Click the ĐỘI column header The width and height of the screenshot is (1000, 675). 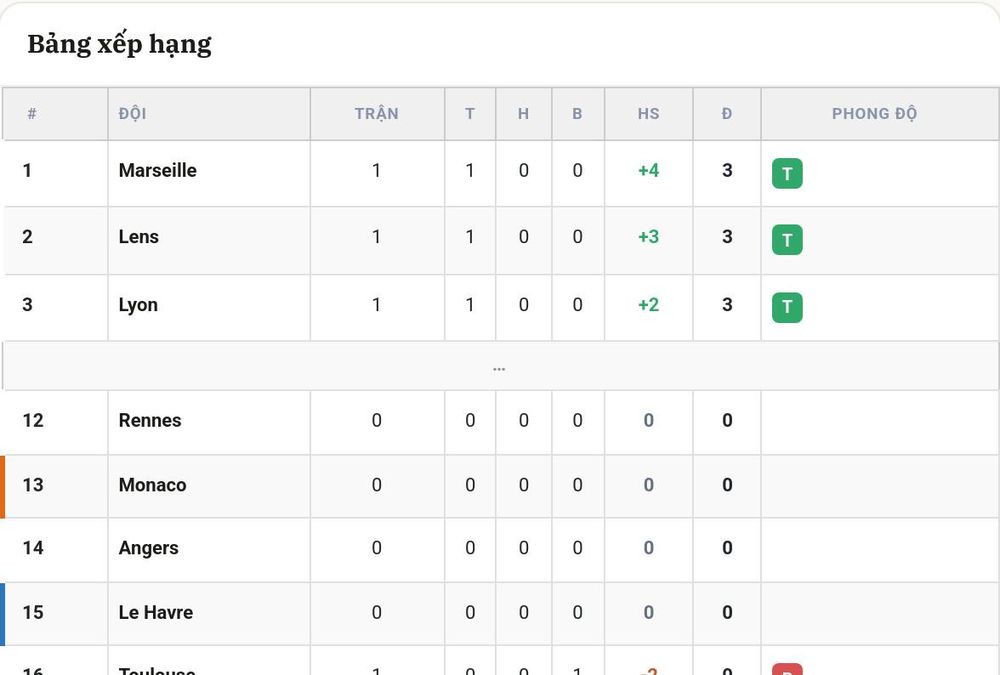coord(133,114)
